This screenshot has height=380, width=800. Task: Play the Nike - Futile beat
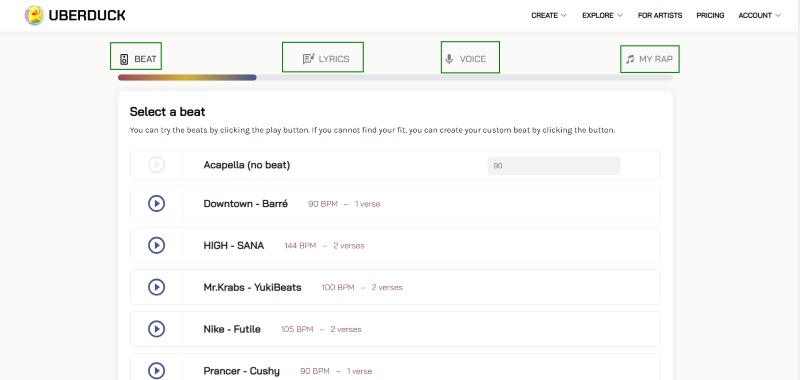[x=157, y=329]
